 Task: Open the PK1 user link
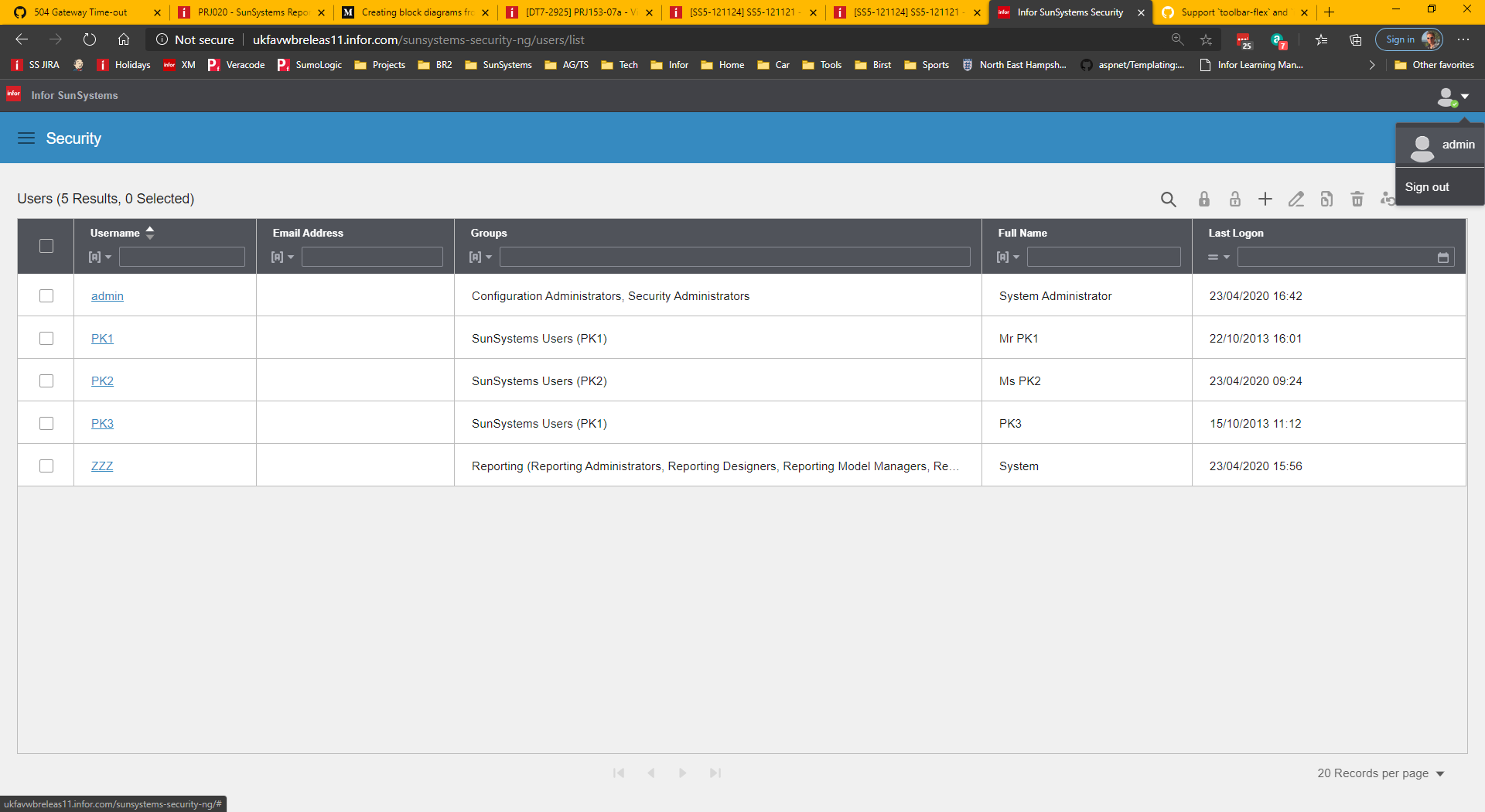tap(102, 339)
